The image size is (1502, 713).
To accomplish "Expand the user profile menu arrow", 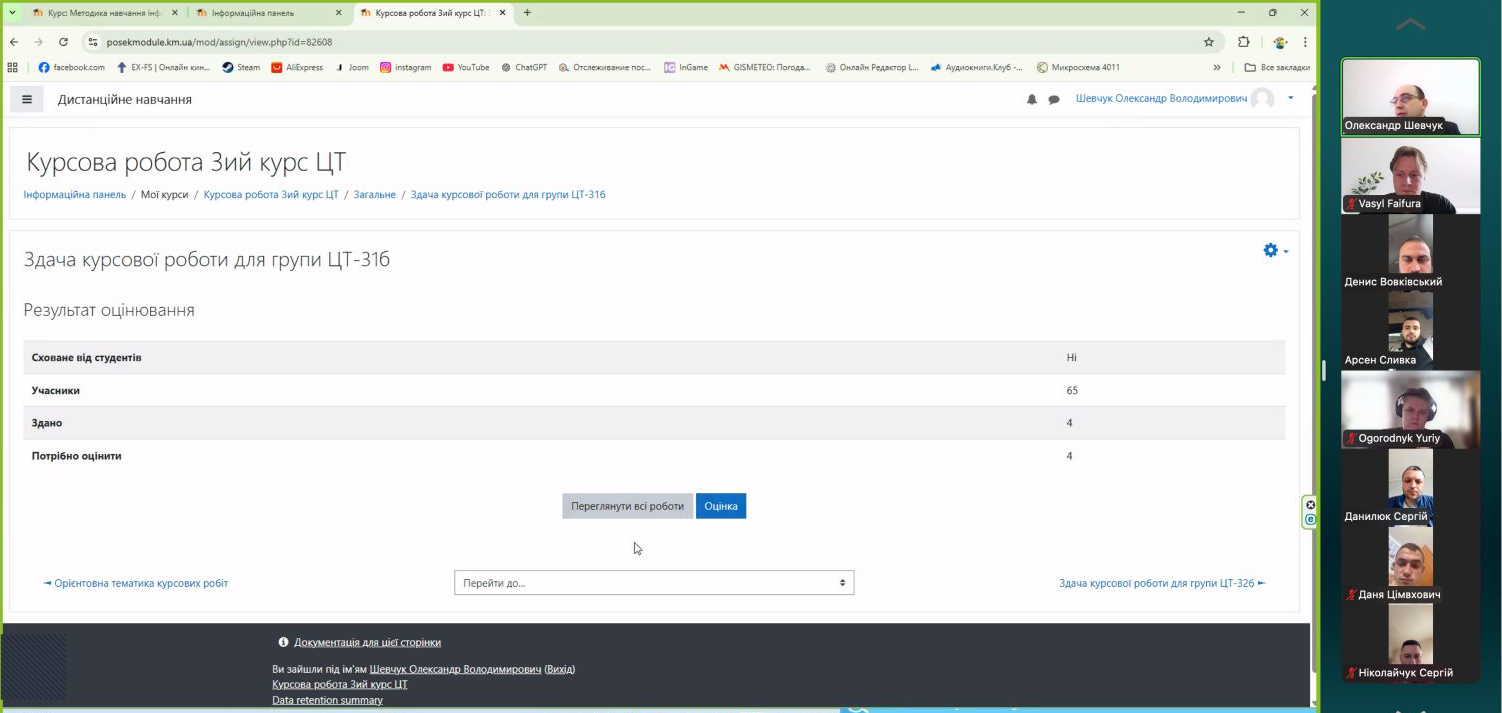I will [1290, 98].
